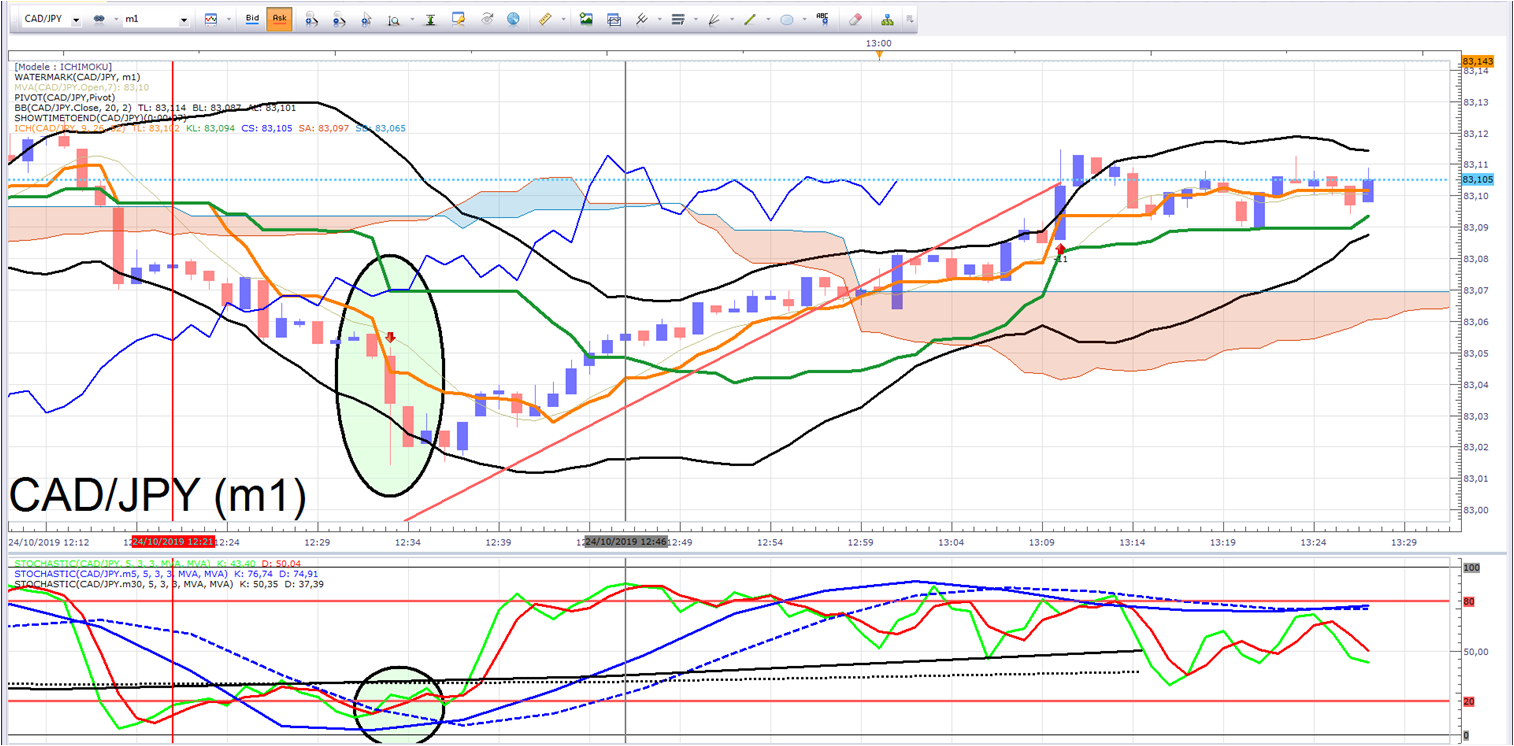Click the [Modele : ICHIMOKU] label
Screen dimensions: 1514x746
coord(64,66)
